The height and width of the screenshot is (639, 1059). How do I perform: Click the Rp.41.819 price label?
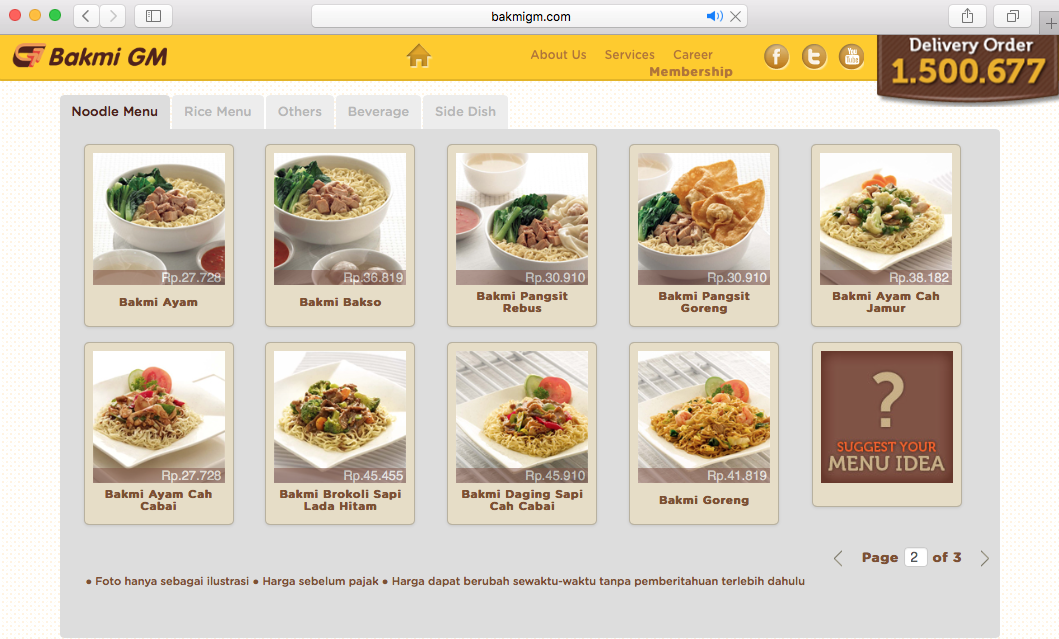point(737,476)
